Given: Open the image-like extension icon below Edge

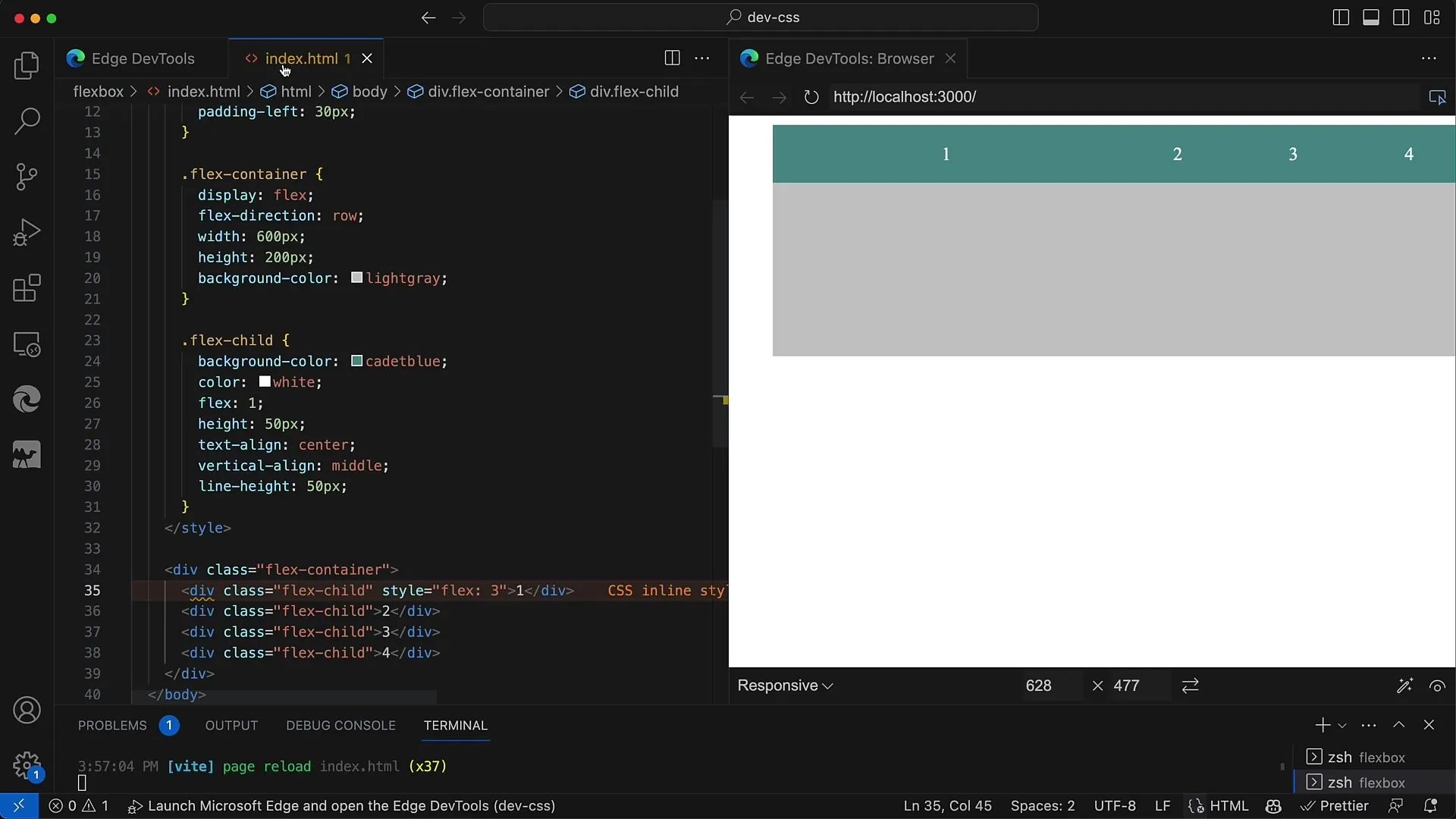Looking at the screenshot, I should point(27,455).
